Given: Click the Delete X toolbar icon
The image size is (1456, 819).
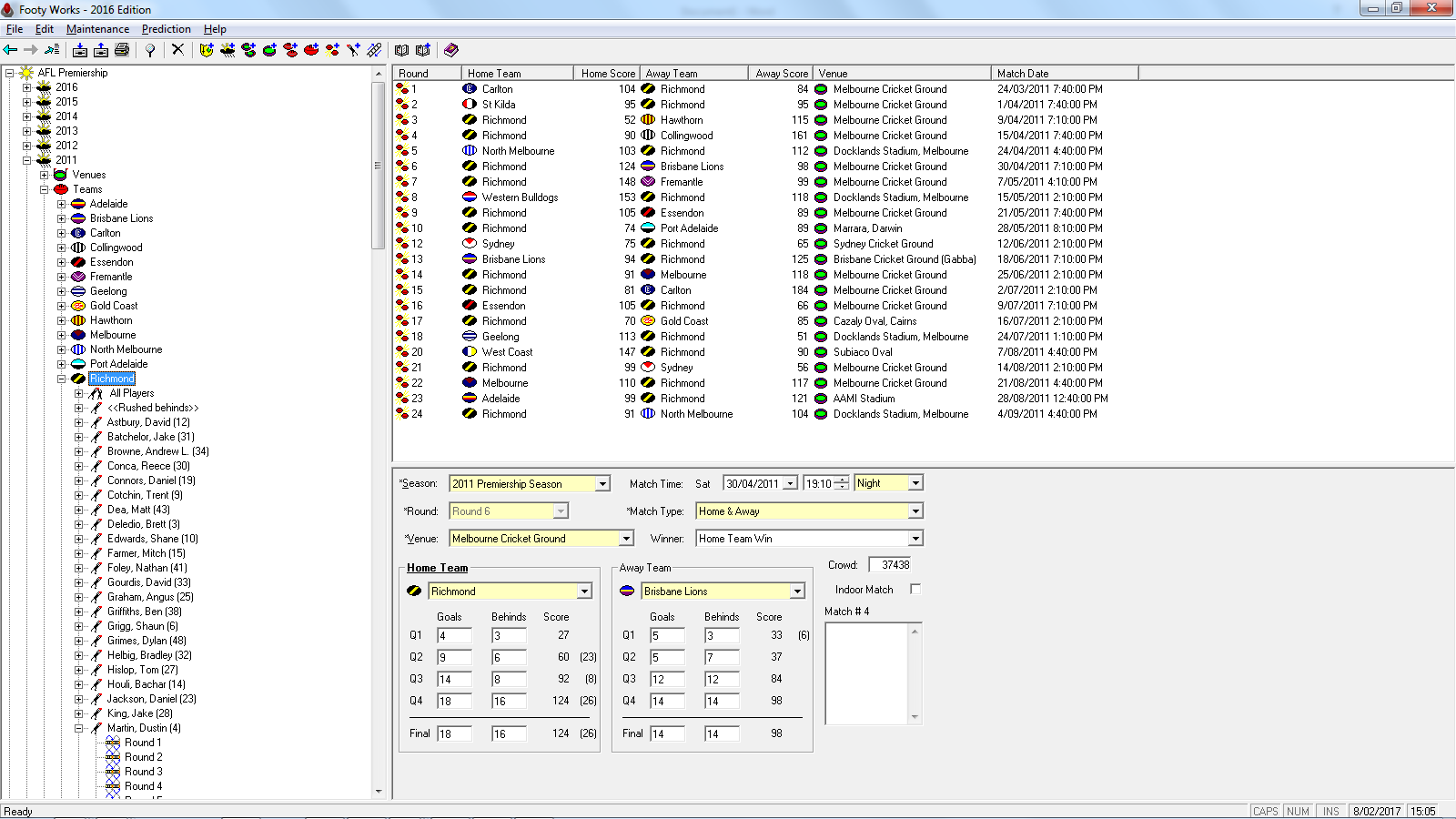Looking at the screenshot, I should [x=177, y=50].
